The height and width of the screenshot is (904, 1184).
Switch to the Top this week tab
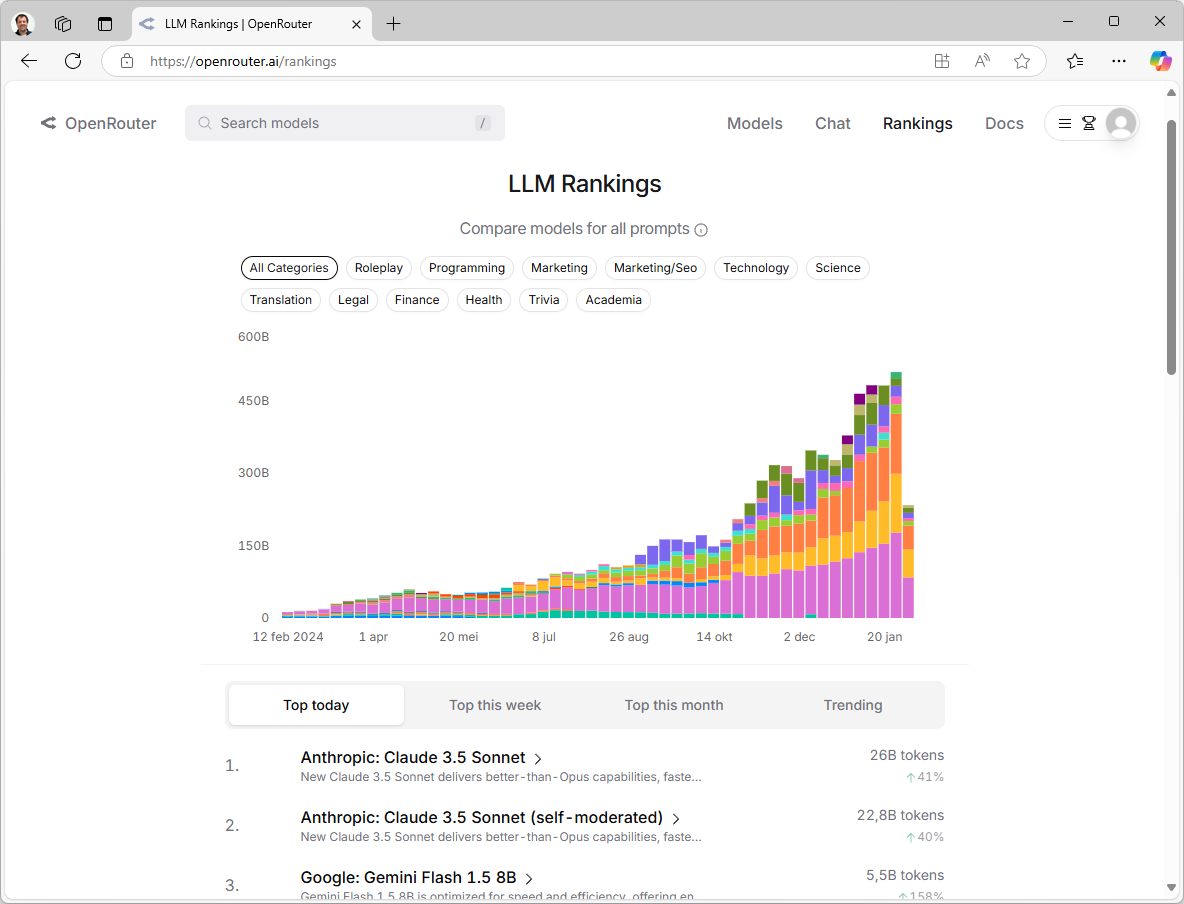pyautogui.click(x=495, y=705)
